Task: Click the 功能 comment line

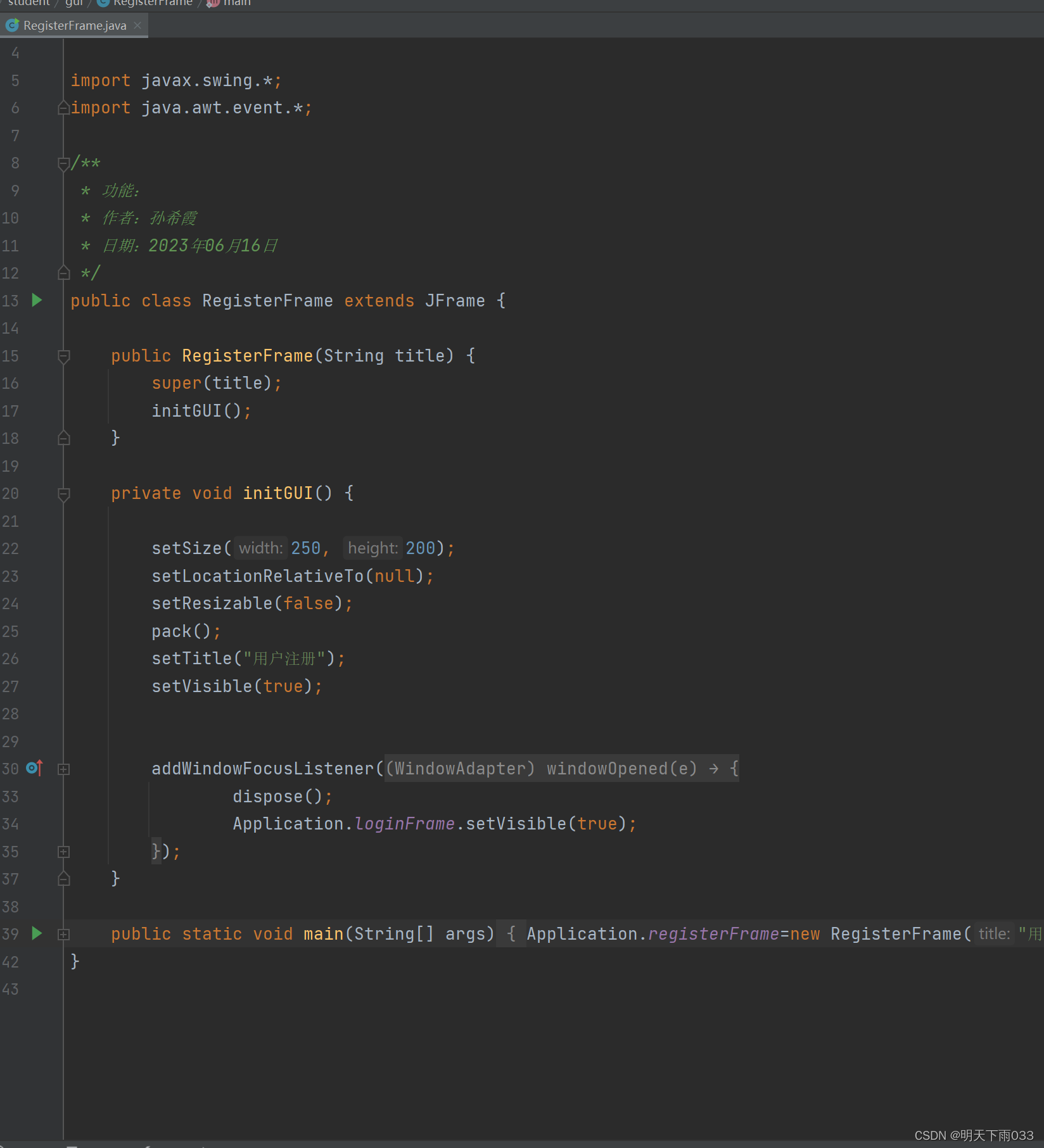Action: click(111, 191)
